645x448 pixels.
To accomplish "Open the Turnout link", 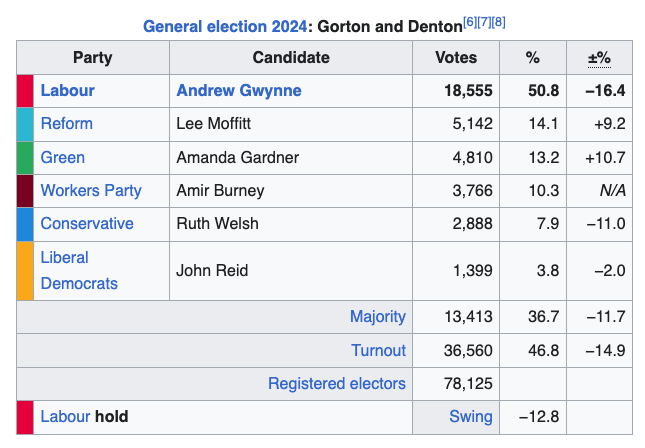I will (x=378, y=350).
